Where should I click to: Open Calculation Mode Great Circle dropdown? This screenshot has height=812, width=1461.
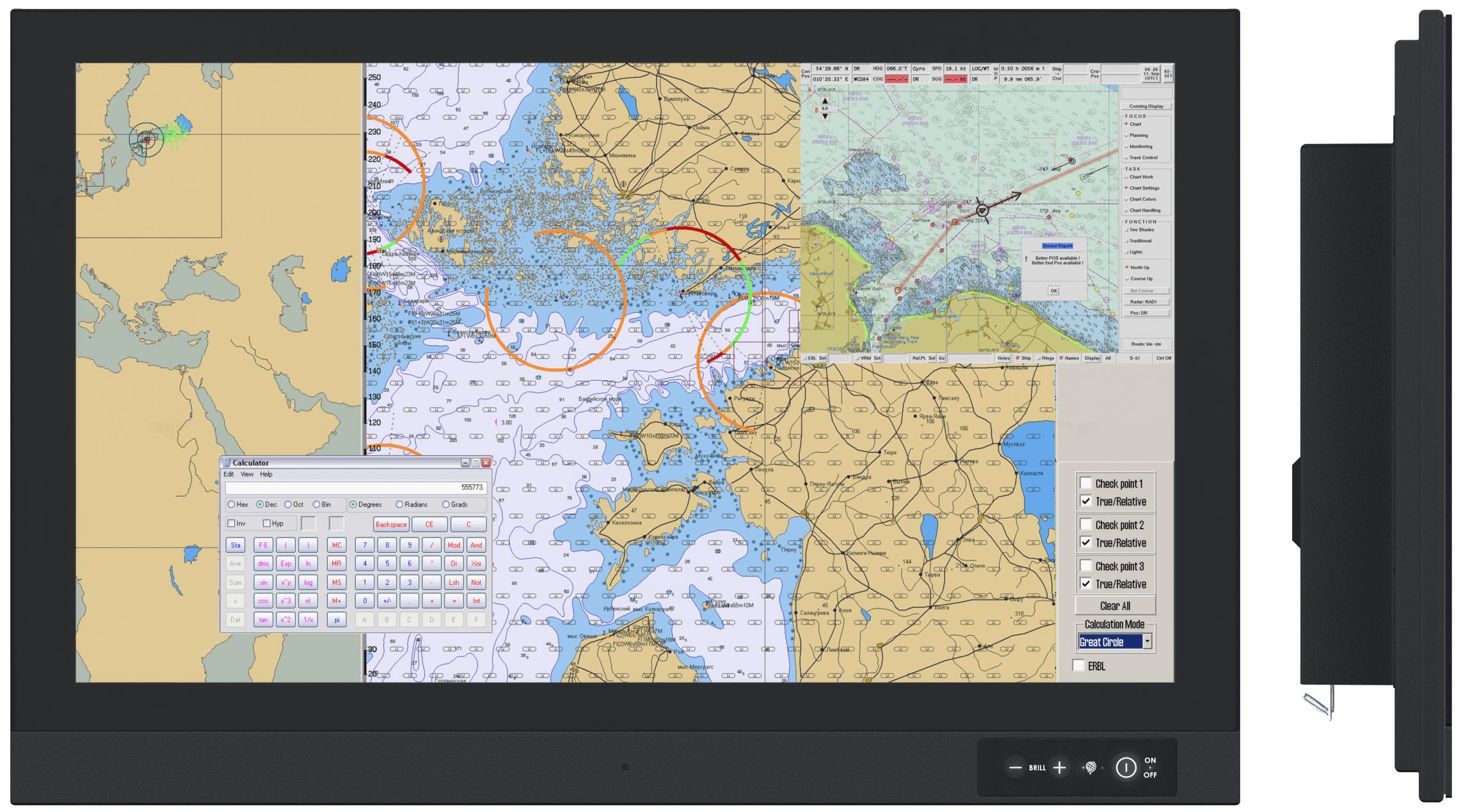pos(1147,641)
